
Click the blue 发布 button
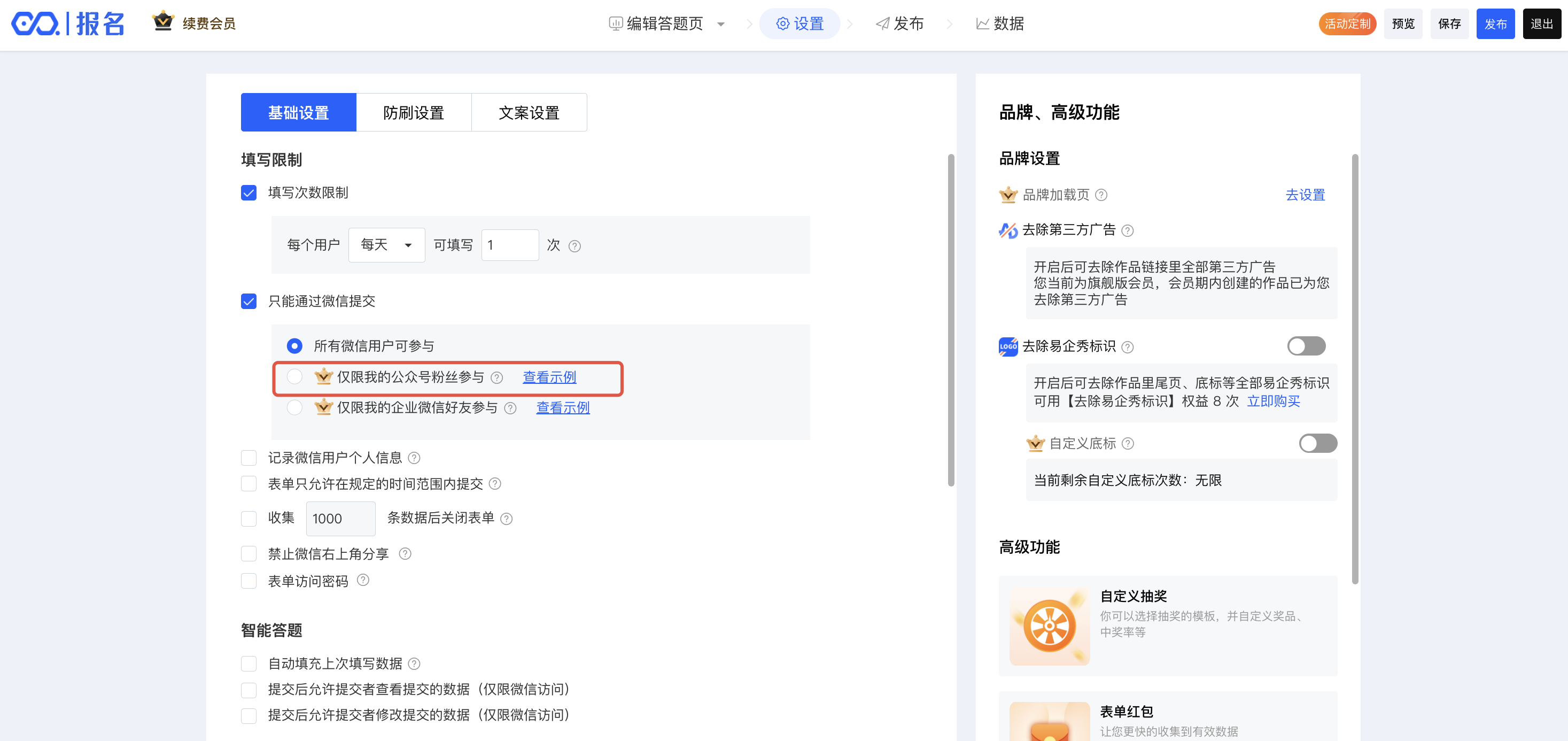pos(1494,24)
